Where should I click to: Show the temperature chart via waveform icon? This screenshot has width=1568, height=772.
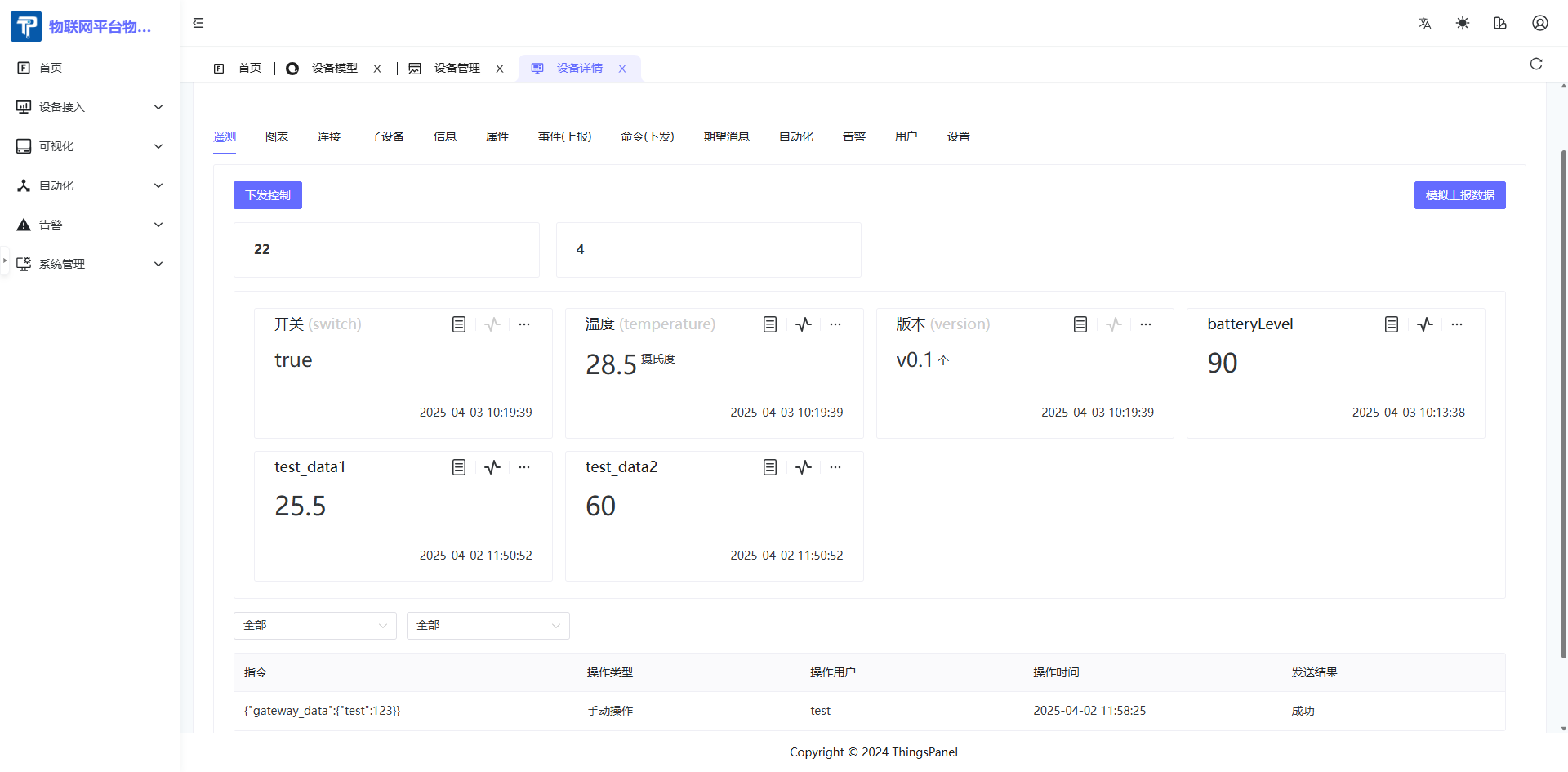804,324
